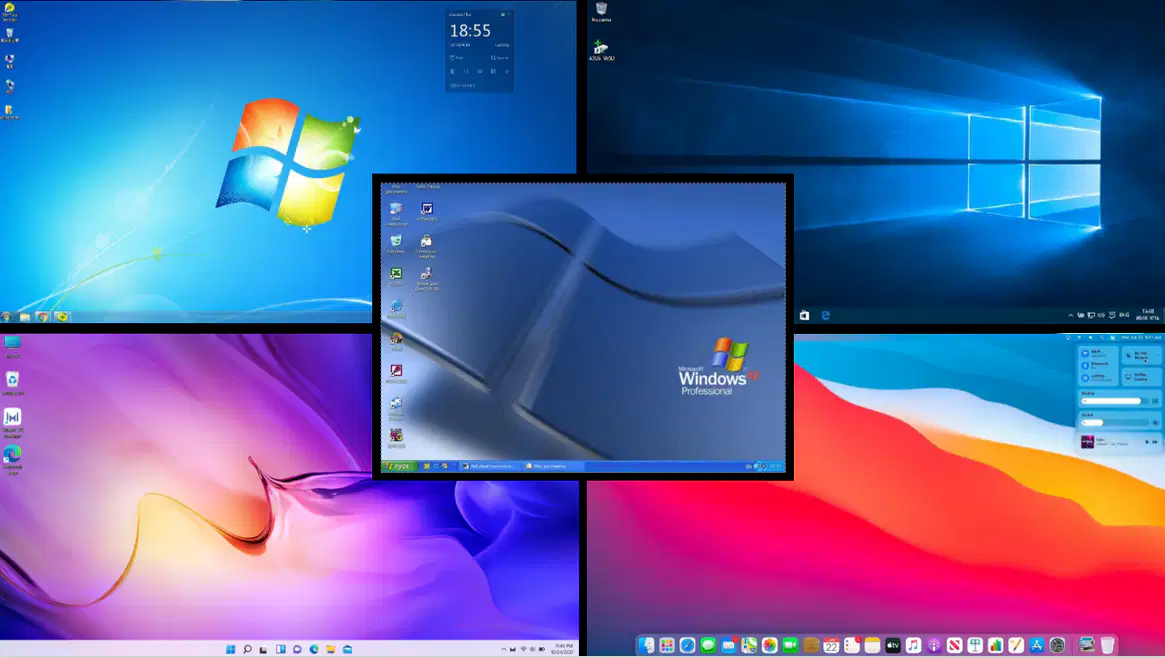This screenshot has width=1165, height=658.
Task: Adjust Sound volume slider in Control Center
Action: click(1114, 423)
